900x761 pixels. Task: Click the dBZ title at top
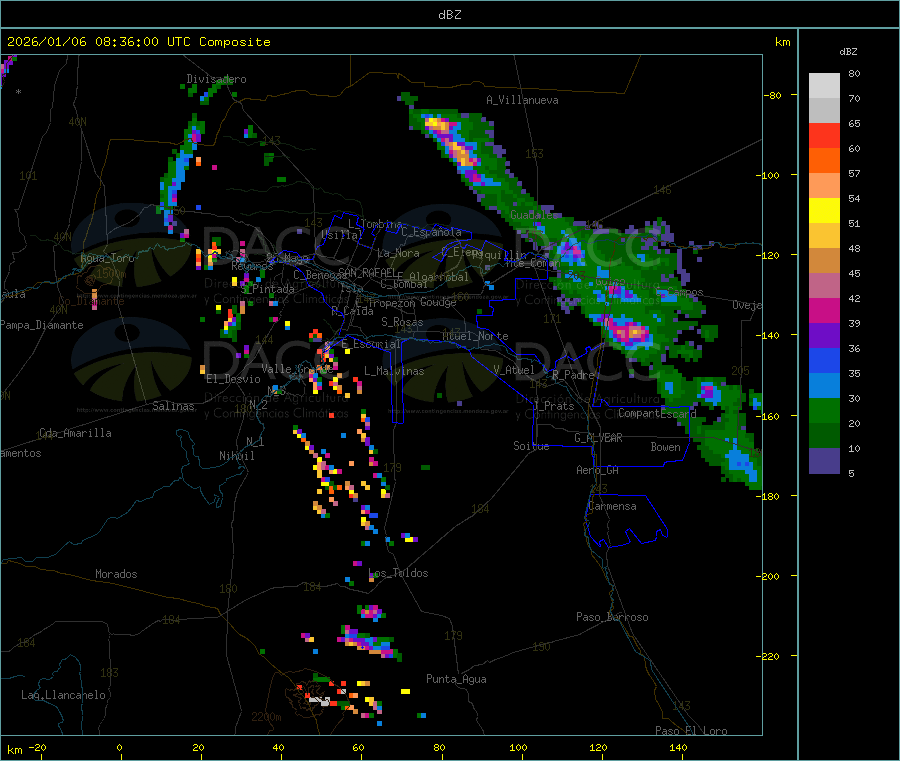[449, 15]
